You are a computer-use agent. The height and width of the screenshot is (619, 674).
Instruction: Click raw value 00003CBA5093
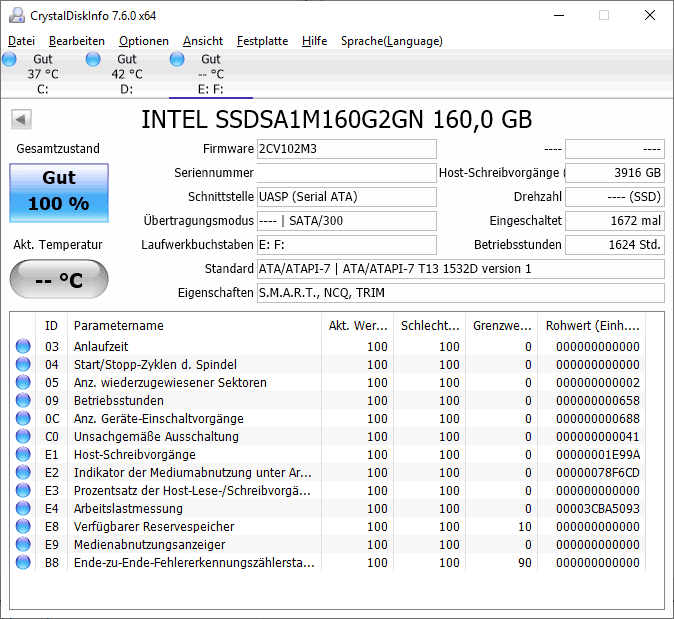coord(598,509)
